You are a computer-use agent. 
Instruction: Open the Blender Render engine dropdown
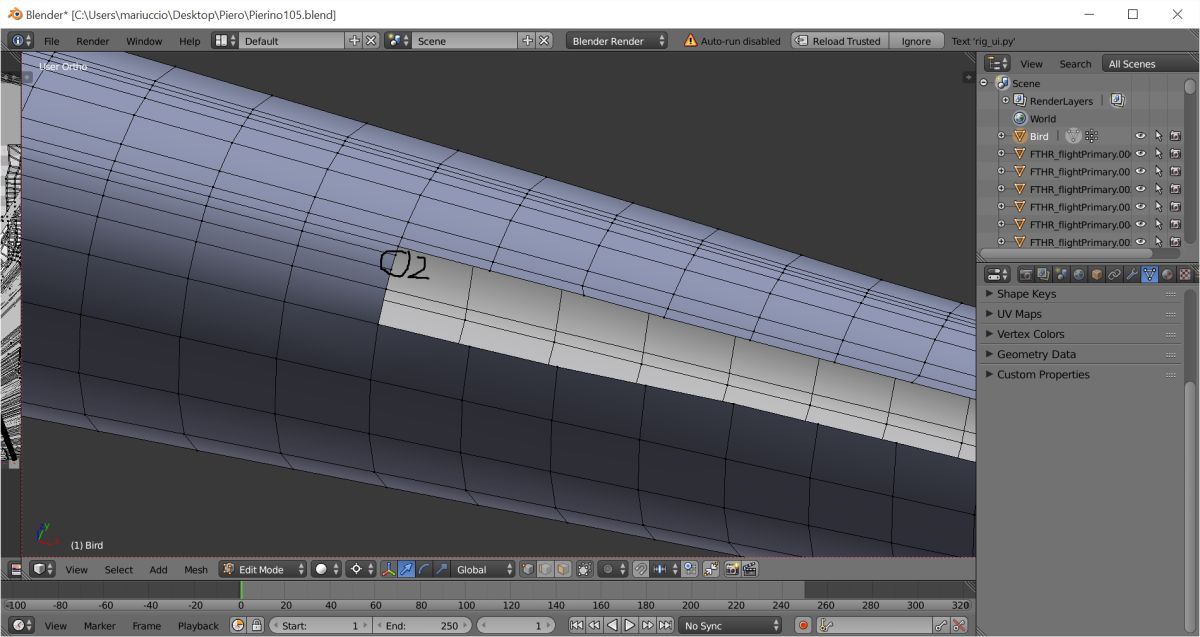point(617,41)
